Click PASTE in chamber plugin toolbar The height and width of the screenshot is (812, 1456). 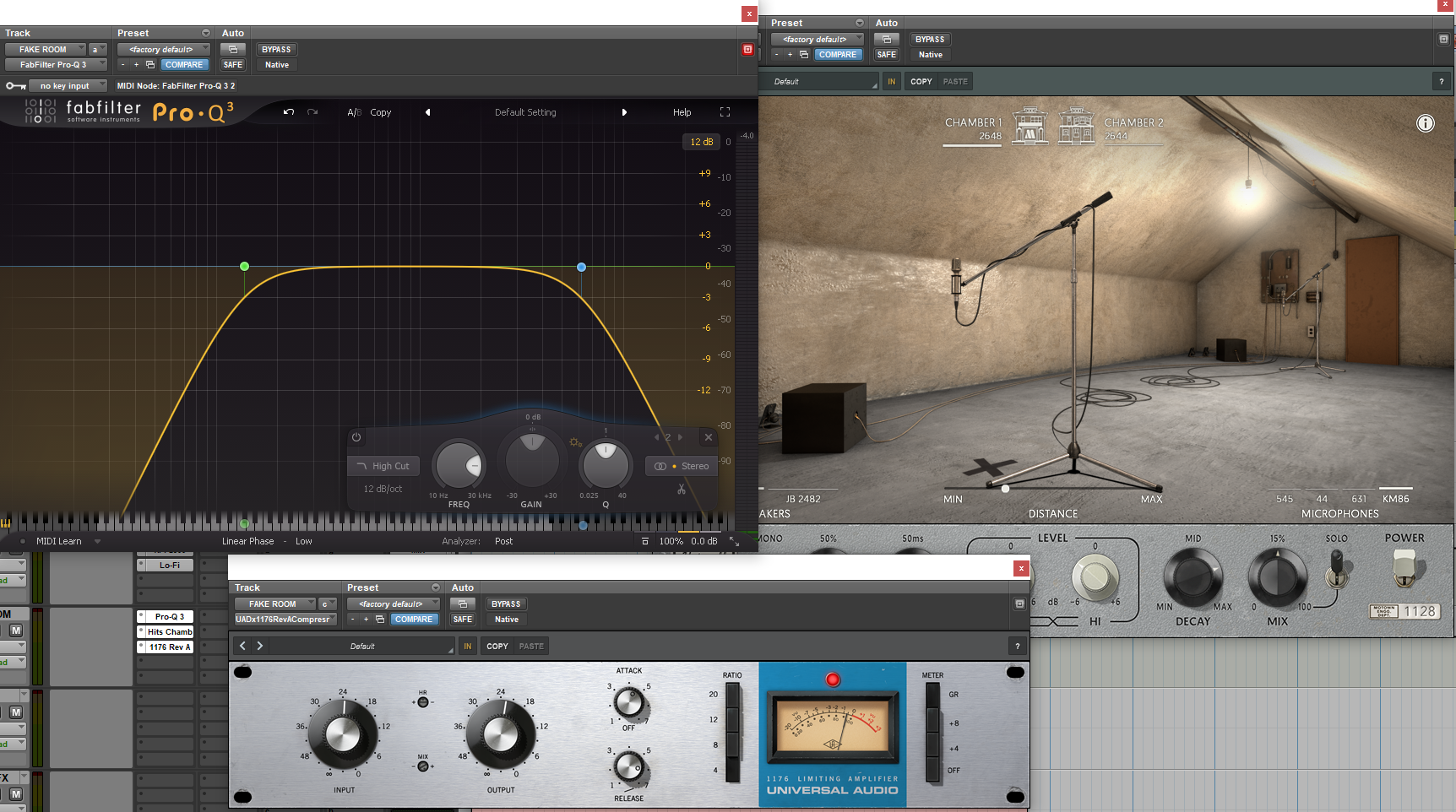click(x=955, y=82)
